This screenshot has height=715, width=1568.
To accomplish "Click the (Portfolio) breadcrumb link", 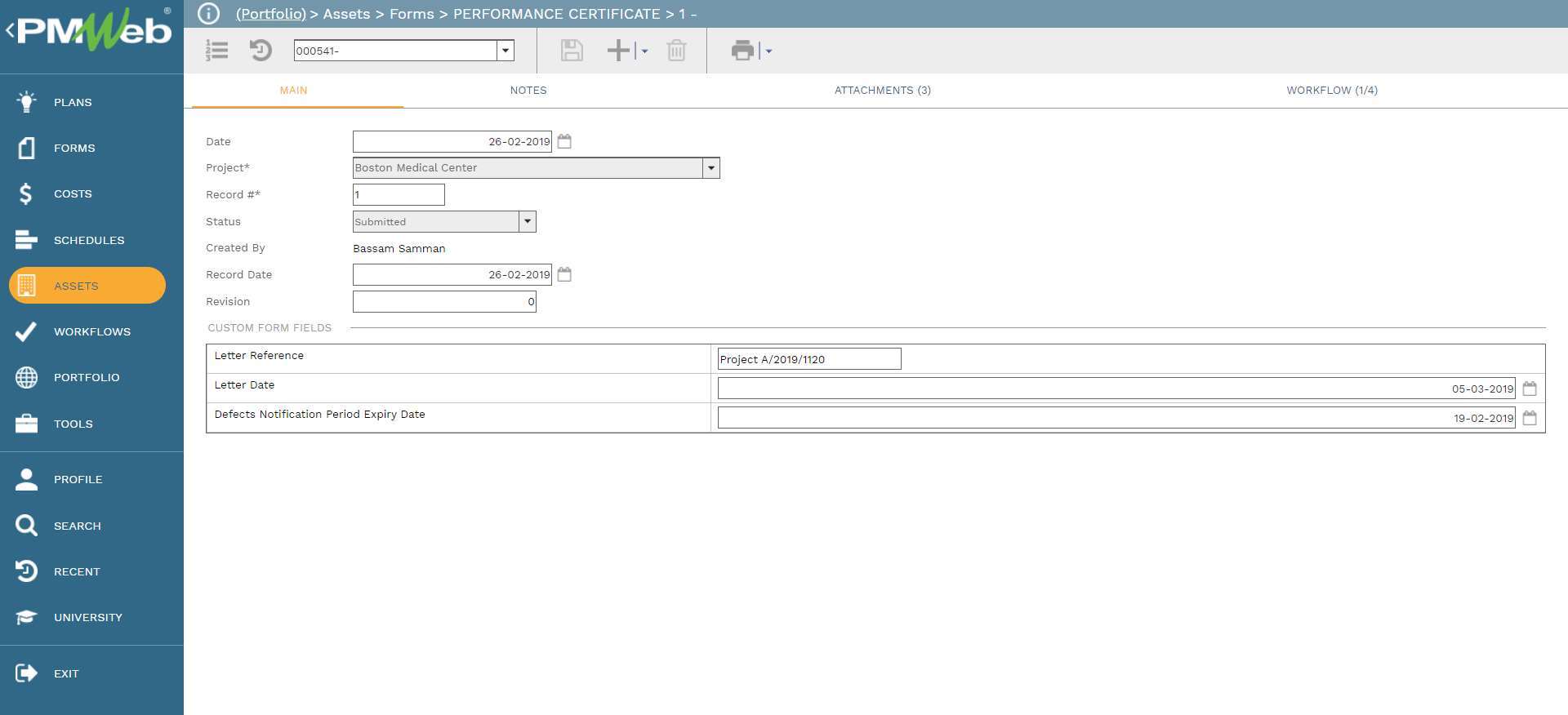I will pyautogui.click(x=271, y=14).
